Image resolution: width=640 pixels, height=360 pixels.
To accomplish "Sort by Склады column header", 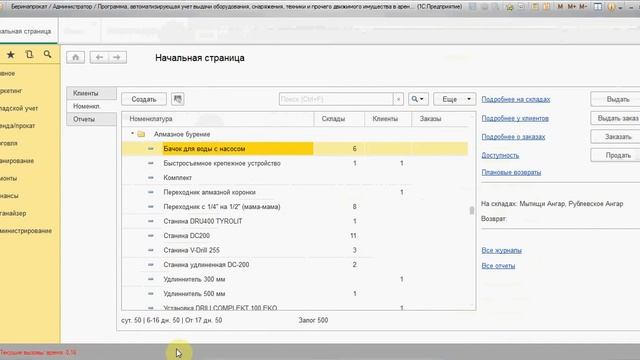I will click(339, 119).
